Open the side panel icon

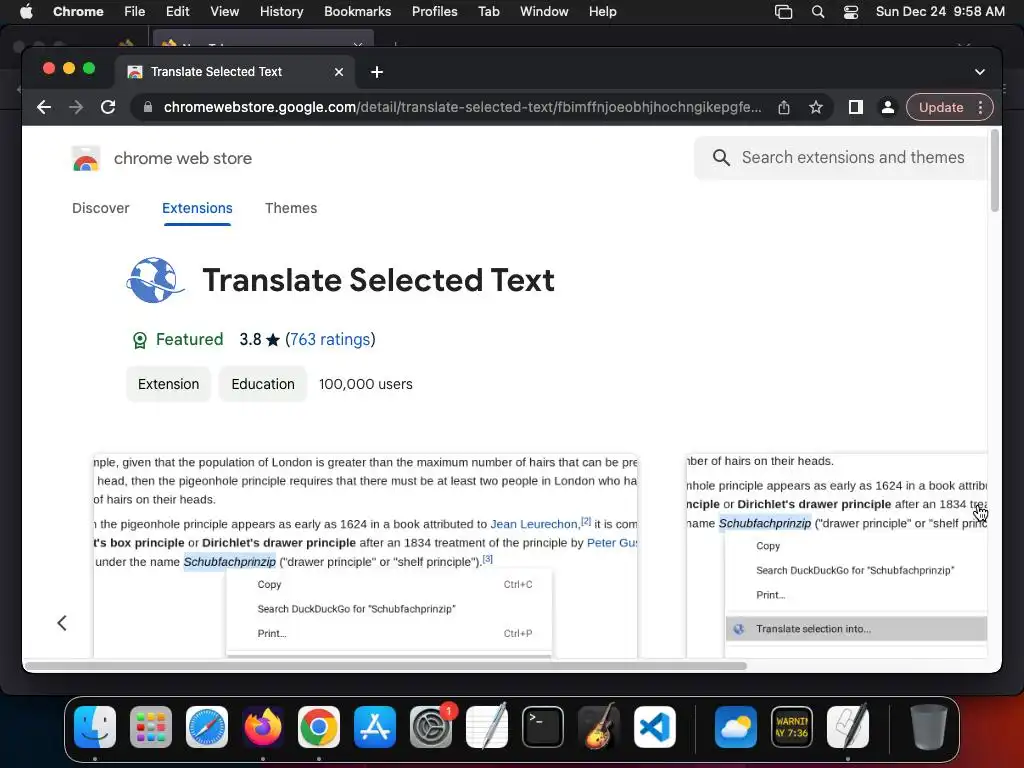856,107
